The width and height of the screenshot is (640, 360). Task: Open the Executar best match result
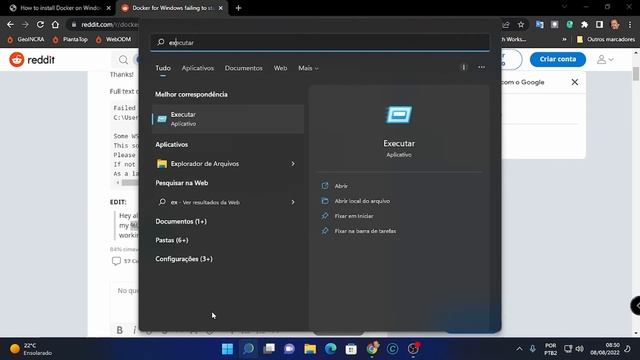coord(228,119)
